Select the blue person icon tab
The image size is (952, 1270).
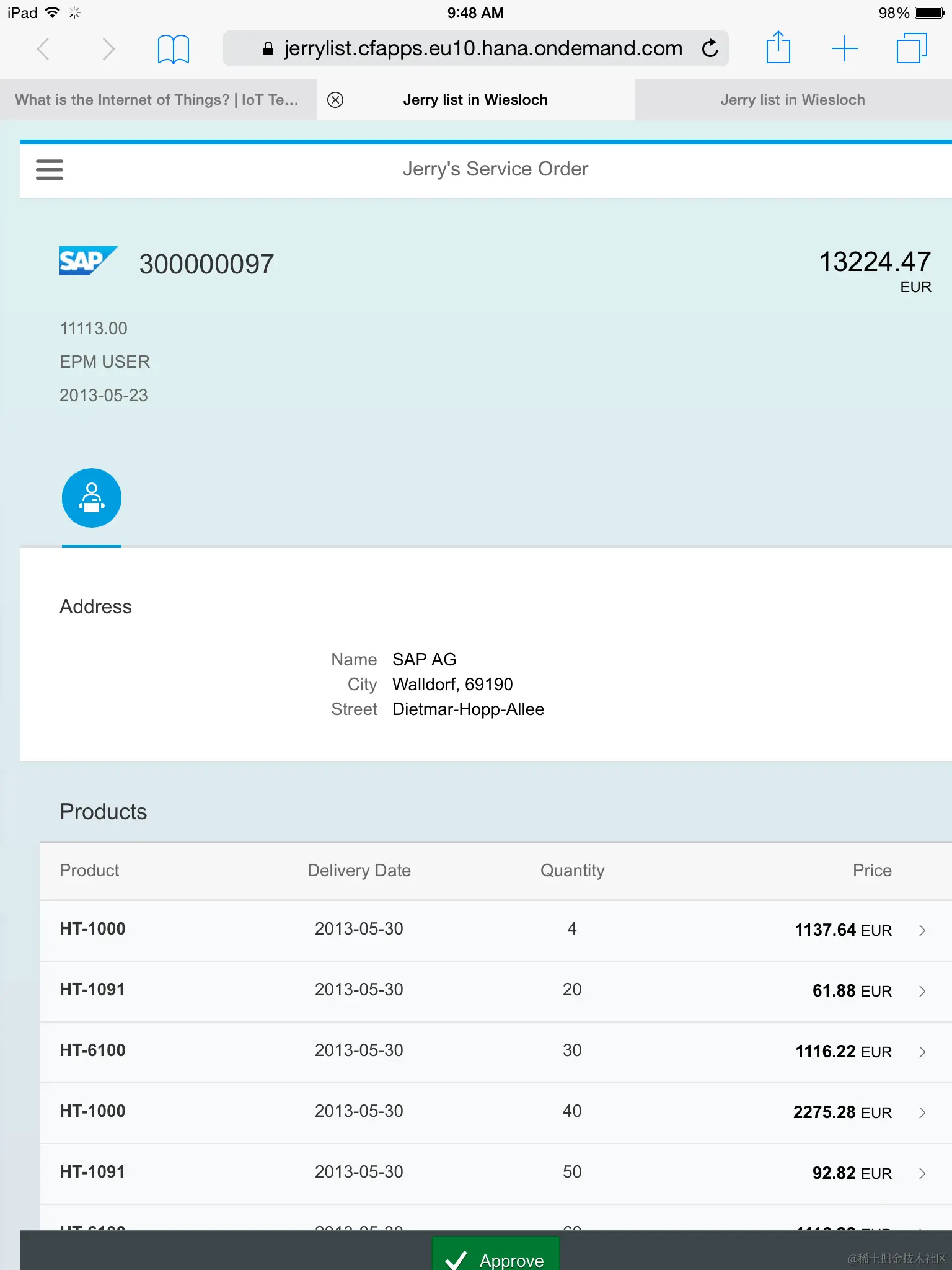pyautogui.click(x=92, y=498)
